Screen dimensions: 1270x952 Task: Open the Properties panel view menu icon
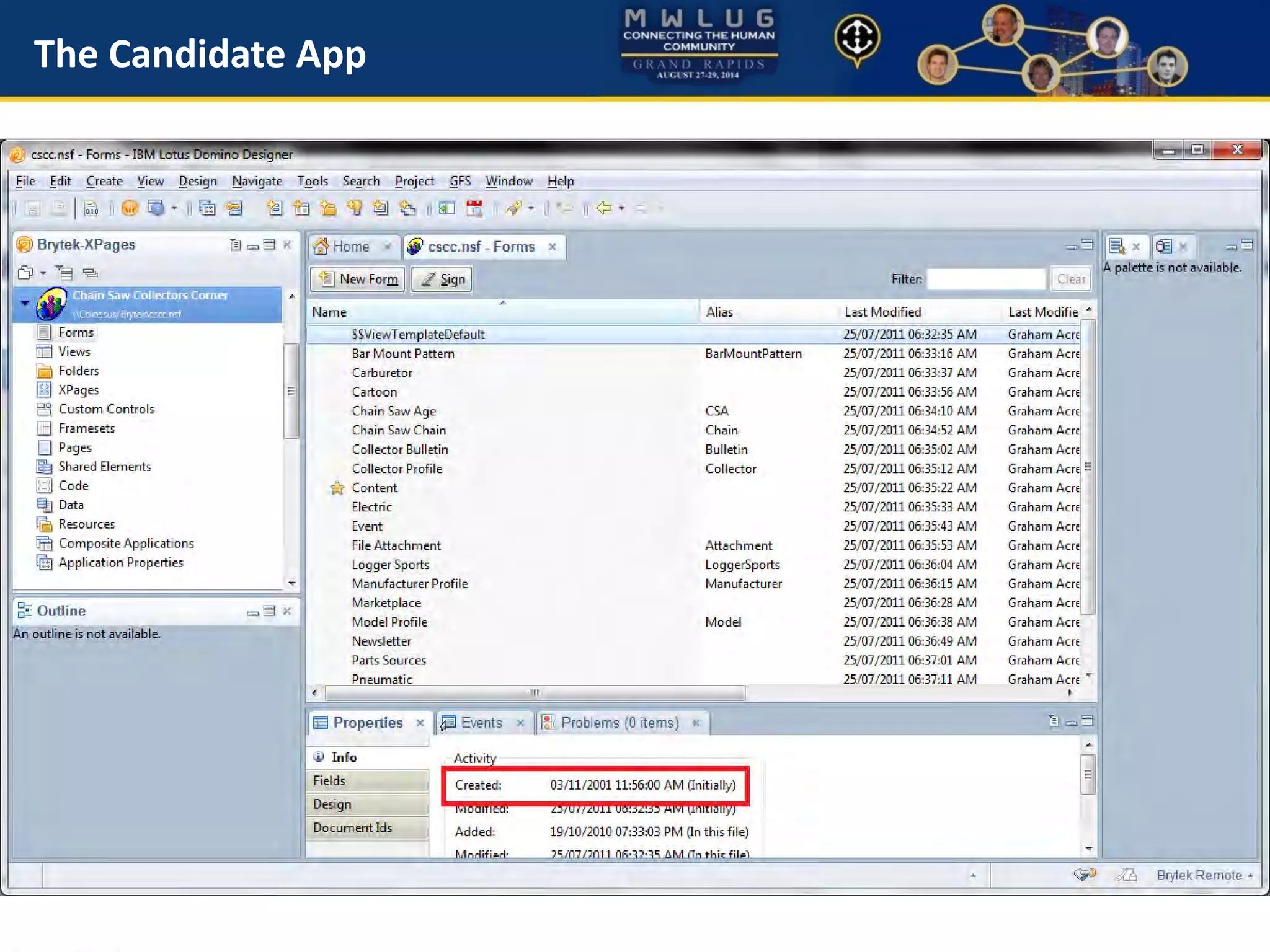coord(1054,721)
